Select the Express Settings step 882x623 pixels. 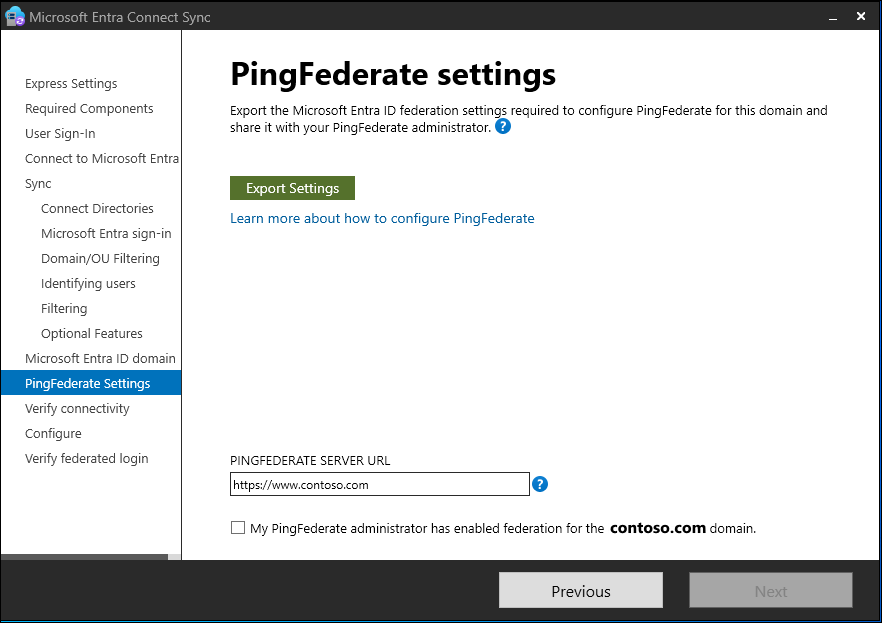pyautogui.click(x=71, y=83)
